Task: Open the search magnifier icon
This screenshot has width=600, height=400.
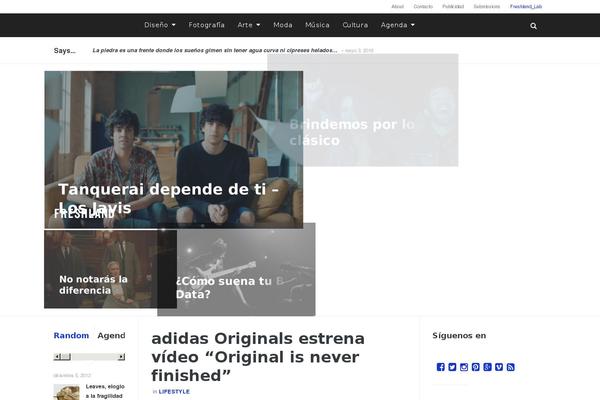Action: [533, 26]
